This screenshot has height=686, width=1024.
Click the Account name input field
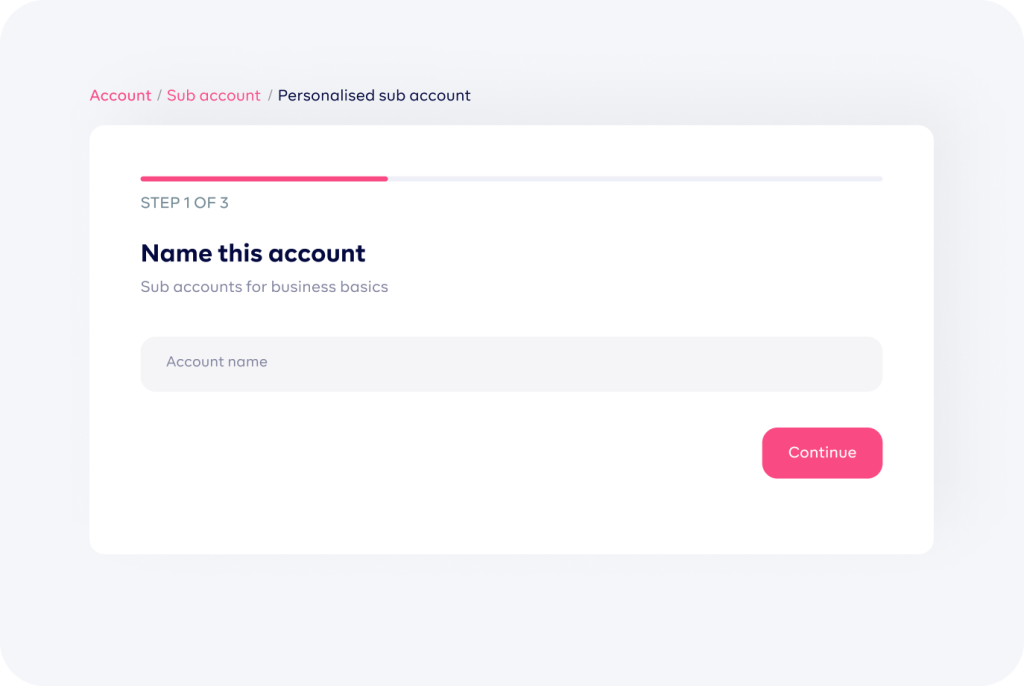coord(511,364)
